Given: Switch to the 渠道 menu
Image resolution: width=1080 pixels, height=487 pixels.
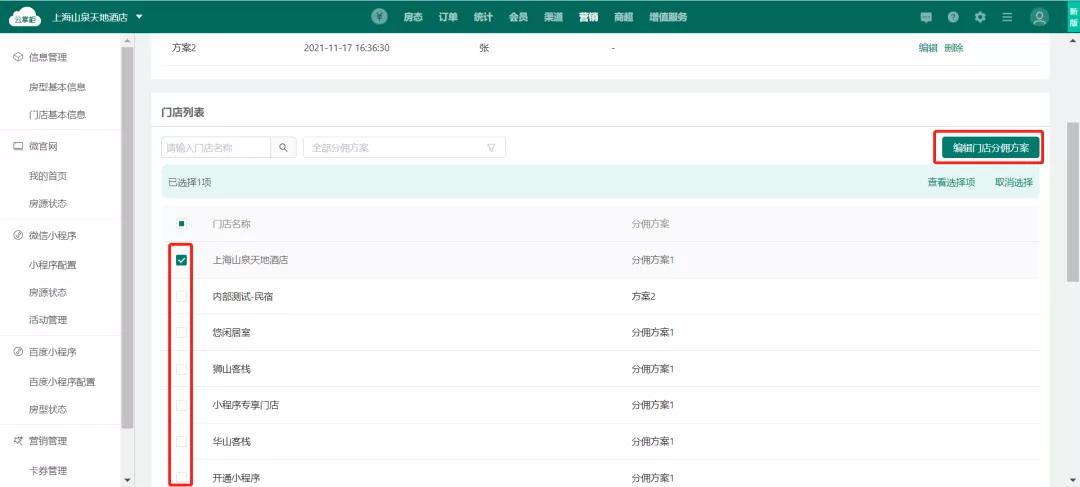Looking at the screenshot, I should tap(553, 17).
